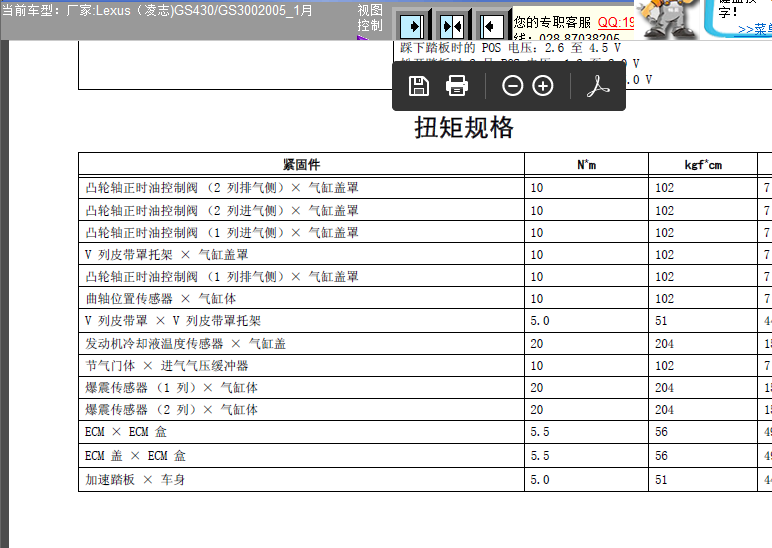Click the inward arrows view control button

click(x=452, y=26)
